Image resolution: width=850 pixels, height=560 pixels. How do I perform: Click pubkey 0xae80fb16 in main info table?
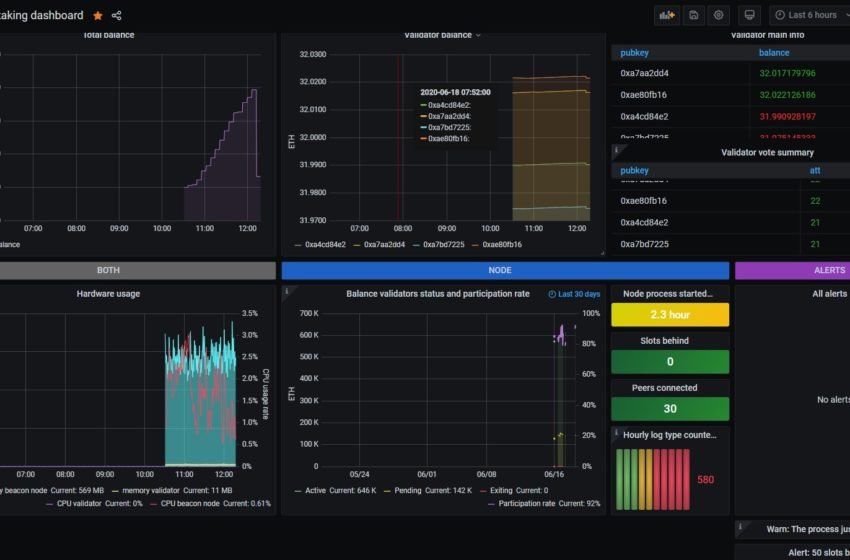coord(643,95)
